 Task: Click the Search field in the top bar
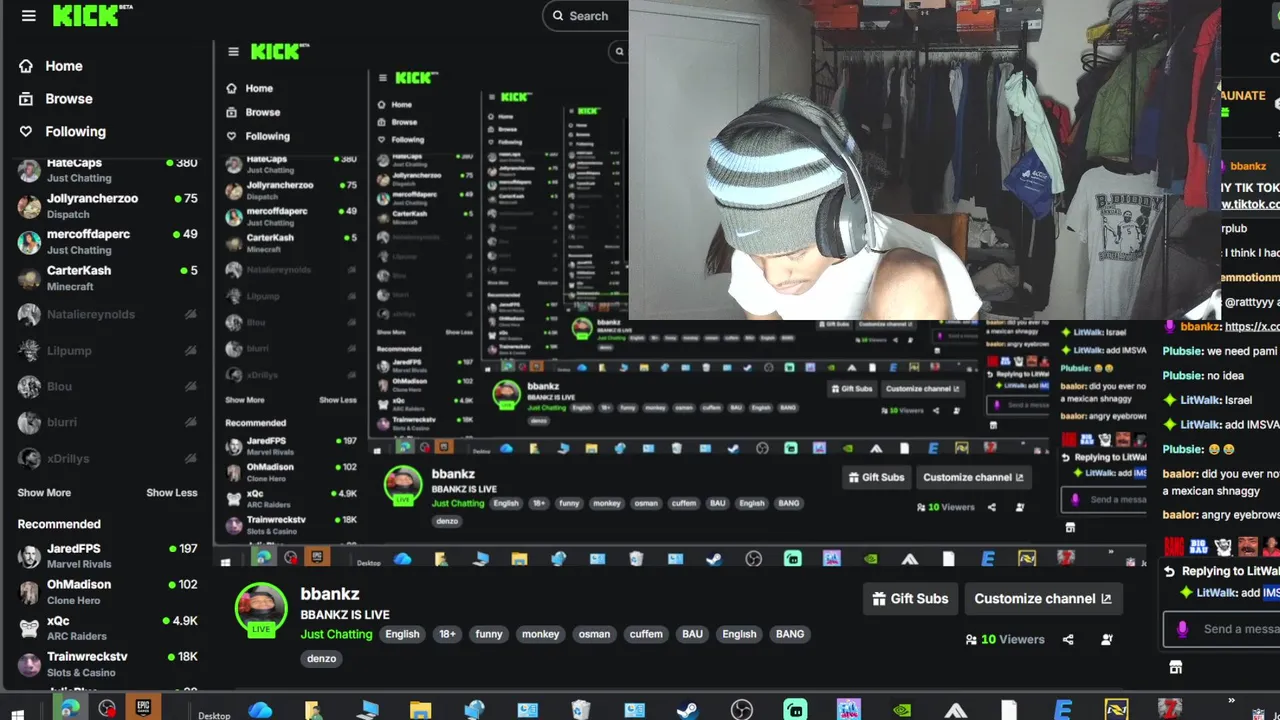[x=586, y=16]
